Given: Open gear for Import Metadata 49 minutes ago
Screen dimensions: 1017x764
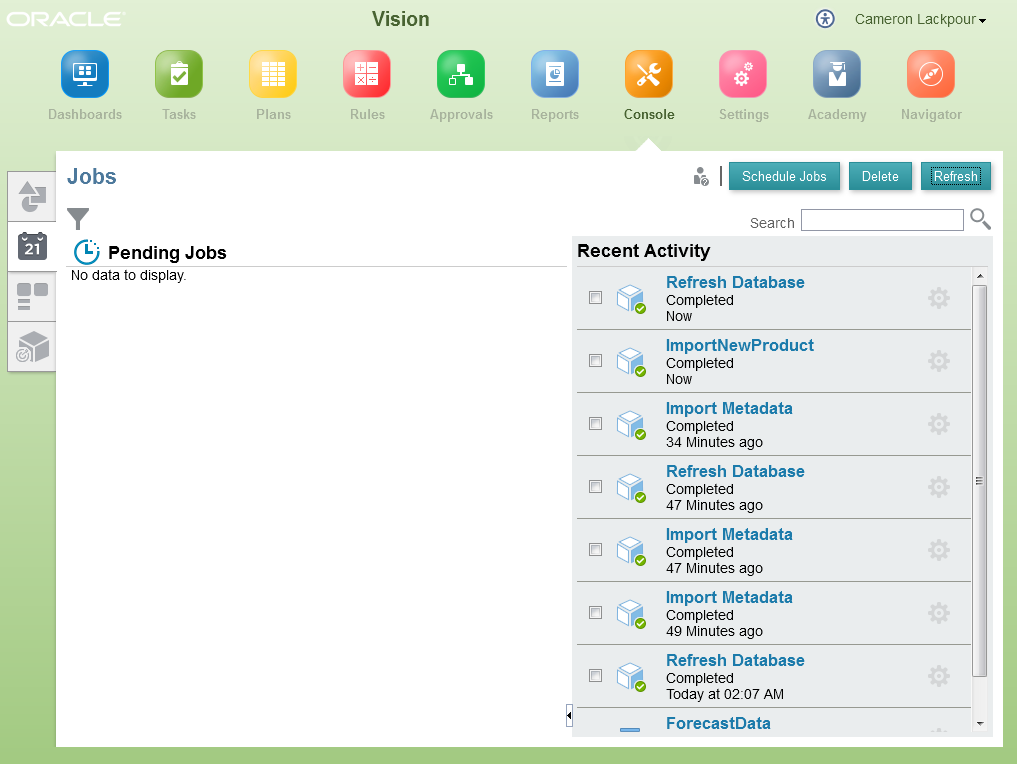Looking at the screenshot, I should coord(939,613).
